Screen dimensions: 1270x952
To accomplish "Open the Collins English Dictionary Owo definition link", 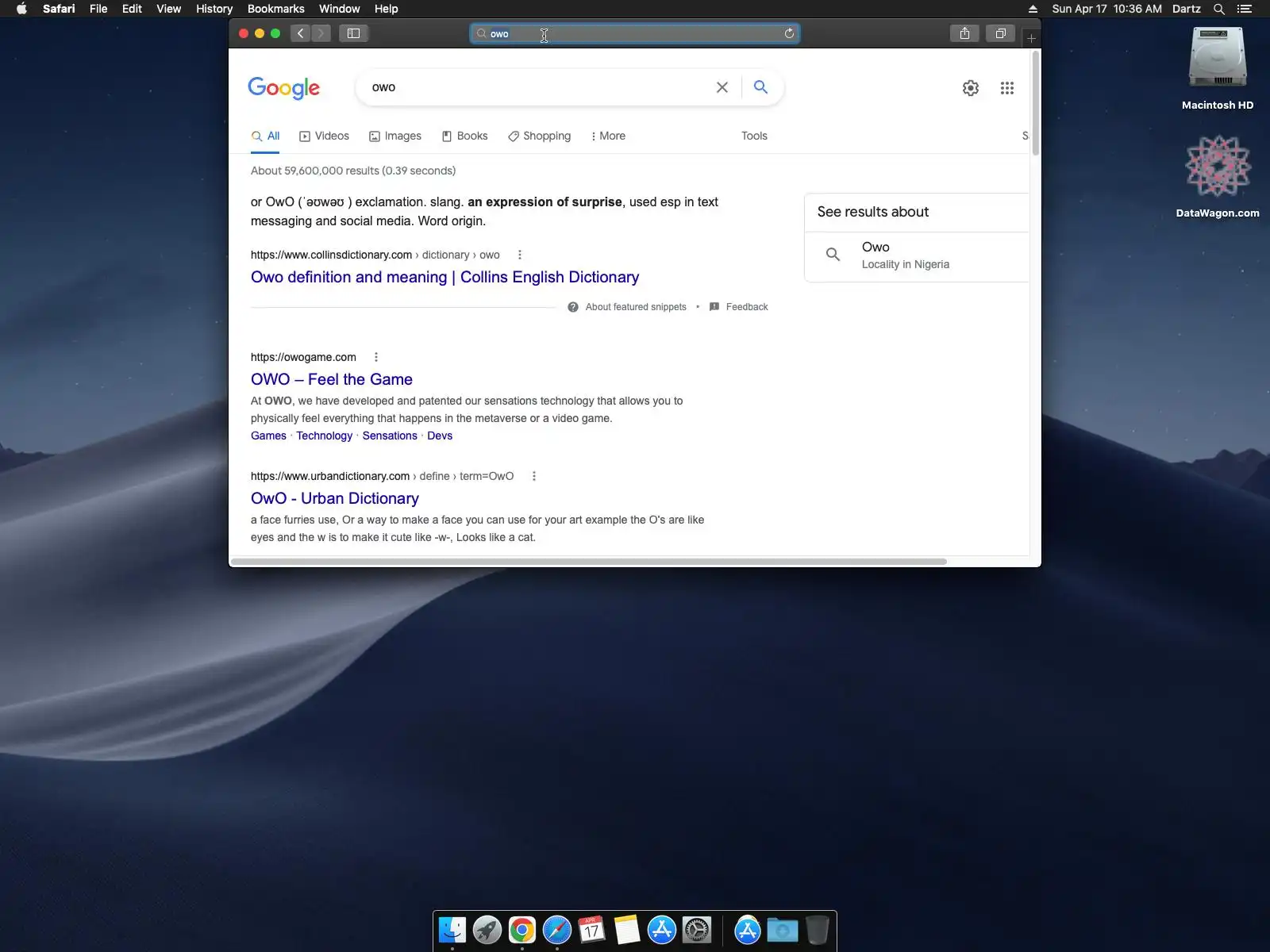I will (x=444, y=277).
